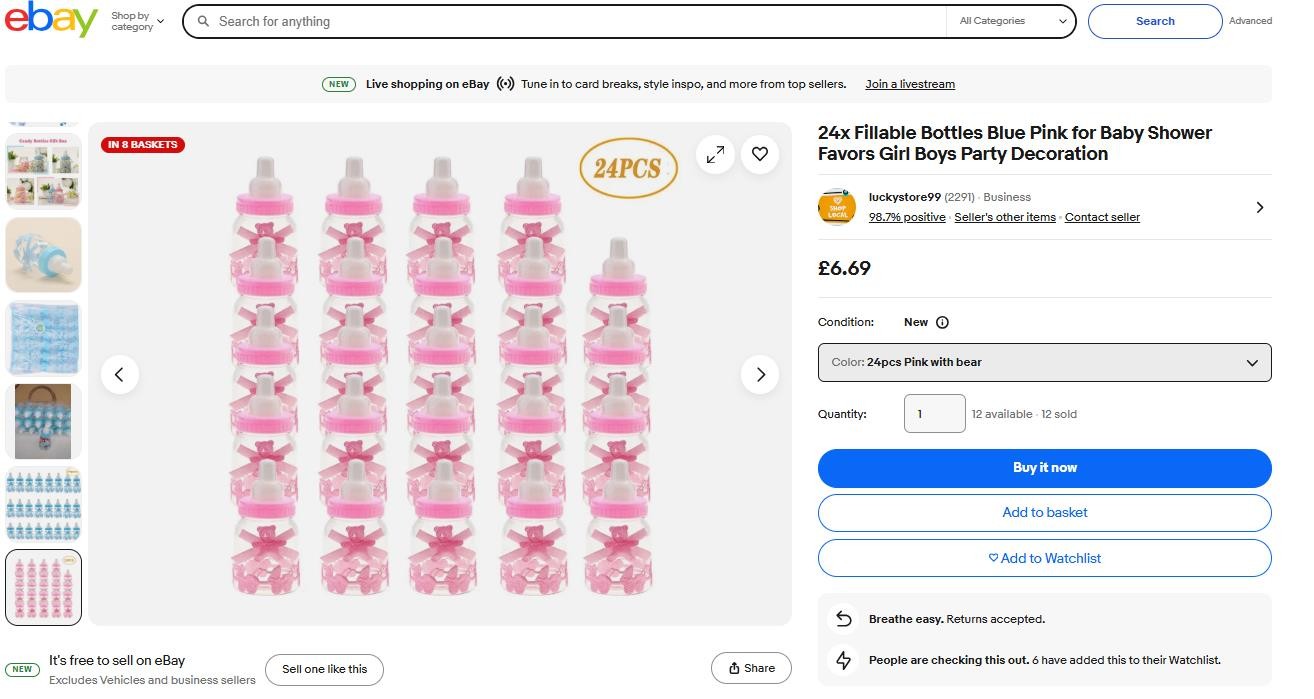1314x699 pixels.
Task: Expand the All Categories dropdown
Action: 1011,21
